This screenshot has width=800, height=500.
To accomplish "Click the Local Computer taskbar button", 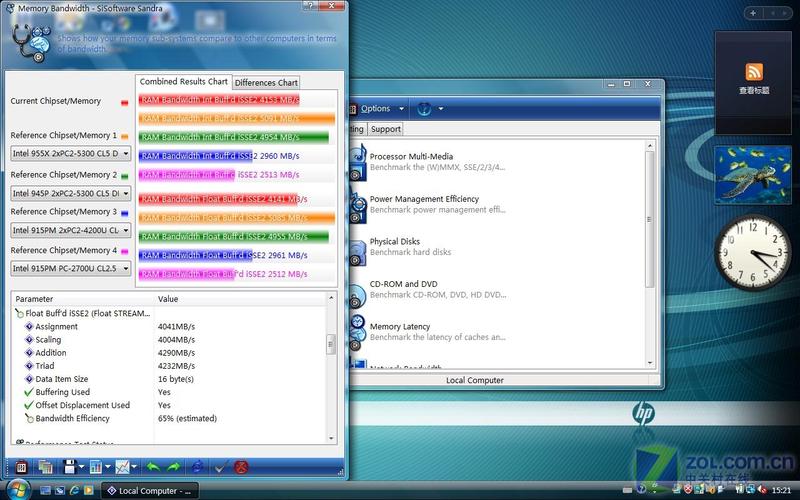I will 148,491.
